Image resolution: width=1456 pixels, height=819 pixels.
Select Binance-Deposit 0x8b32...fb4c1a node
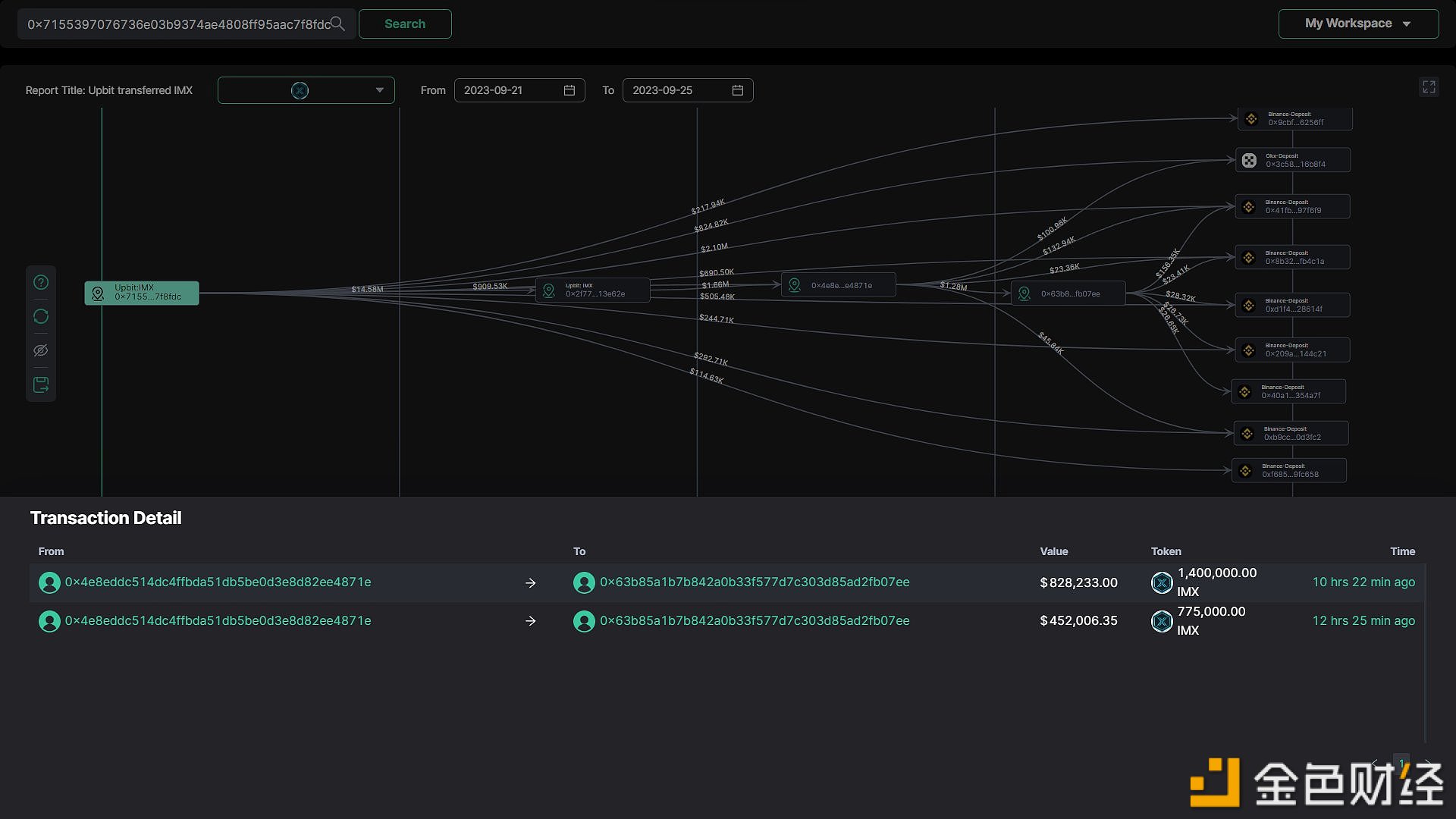coord(1293,257)
